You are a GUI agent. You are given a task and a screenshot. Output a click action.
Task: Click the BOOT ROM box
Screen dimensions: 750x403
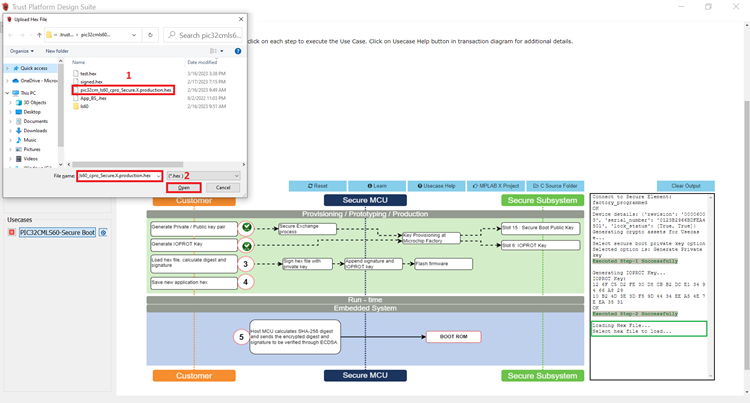tap(453, 337)
